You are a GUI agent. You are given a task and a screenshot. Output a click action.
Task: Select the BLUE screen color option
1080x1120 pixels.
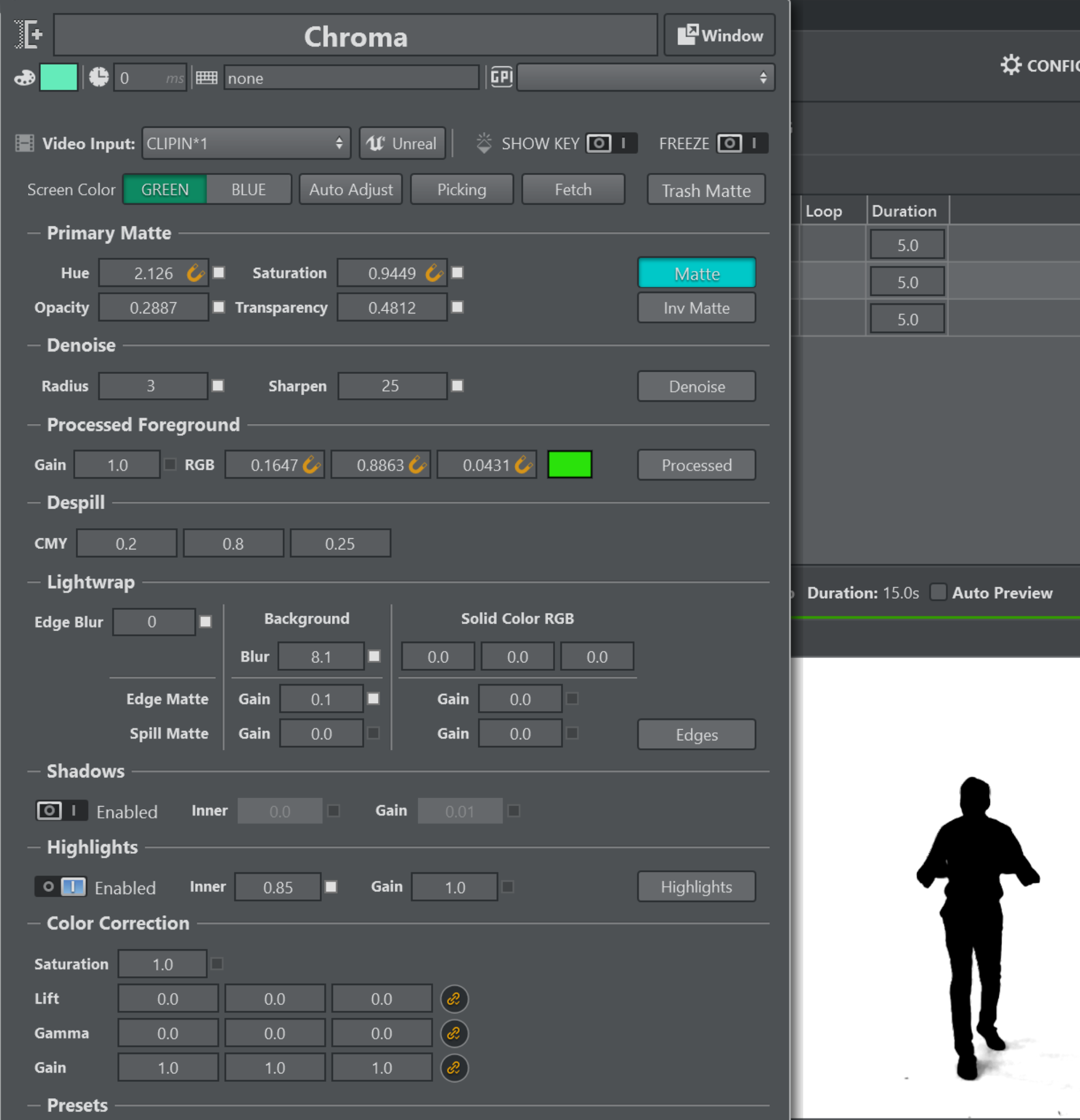tap(249, 190)
